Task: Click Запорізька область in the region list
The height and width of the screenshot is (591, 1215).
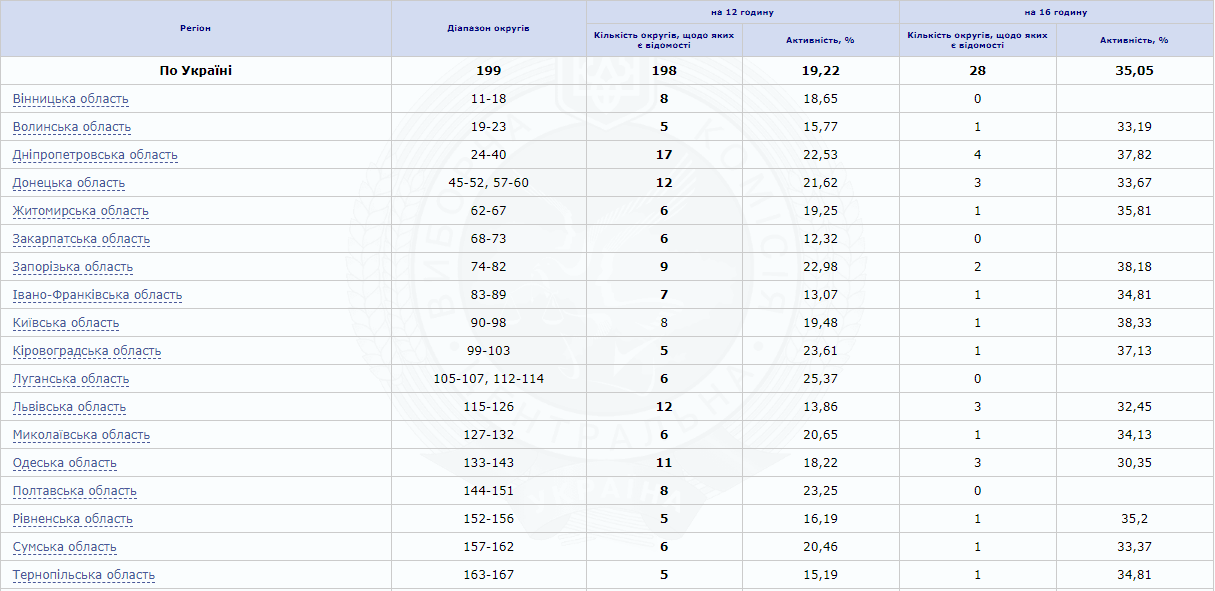Action: [73, 267]
